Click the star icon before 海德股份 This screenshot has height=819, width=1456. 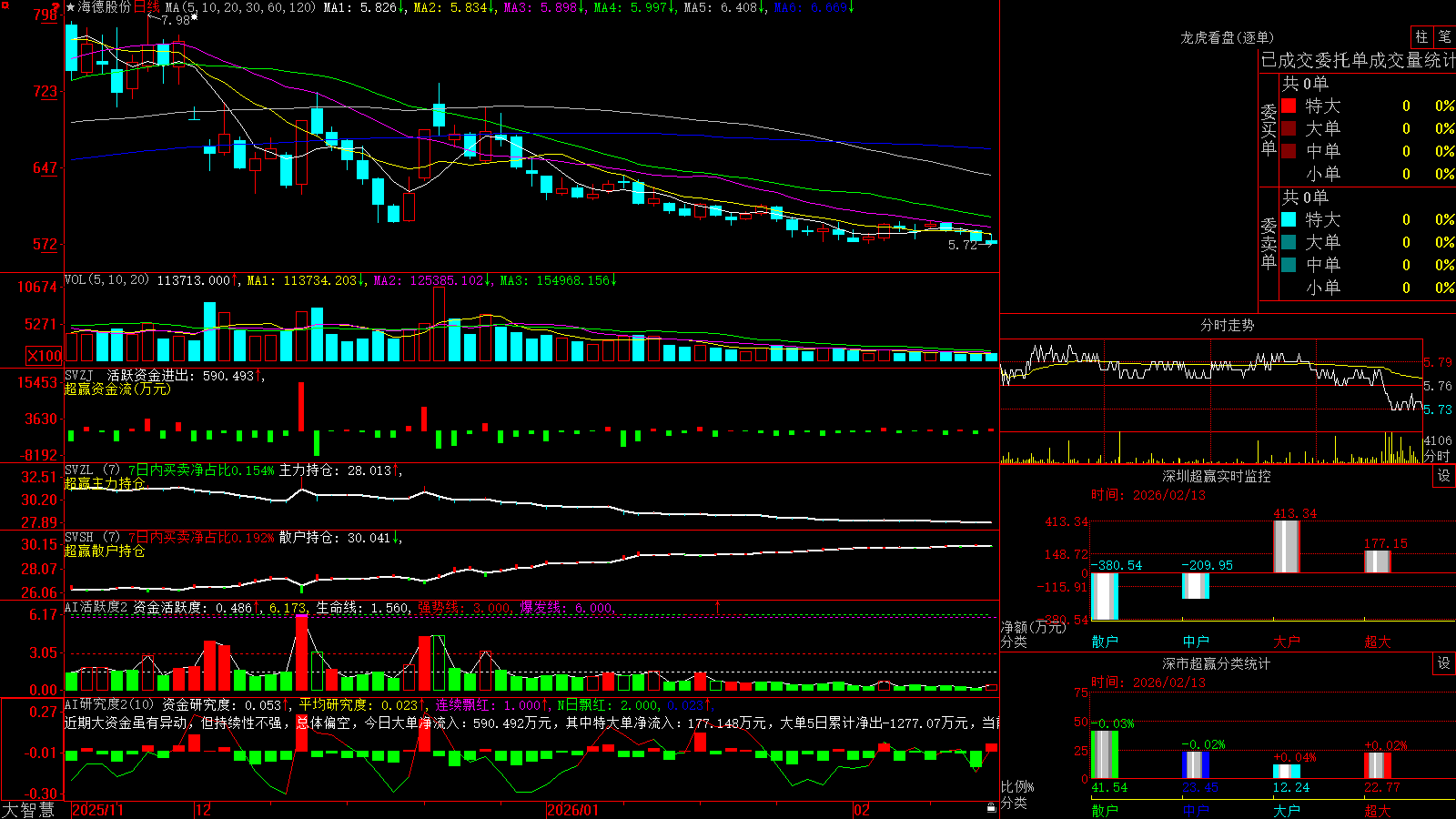tap(71, 7)
